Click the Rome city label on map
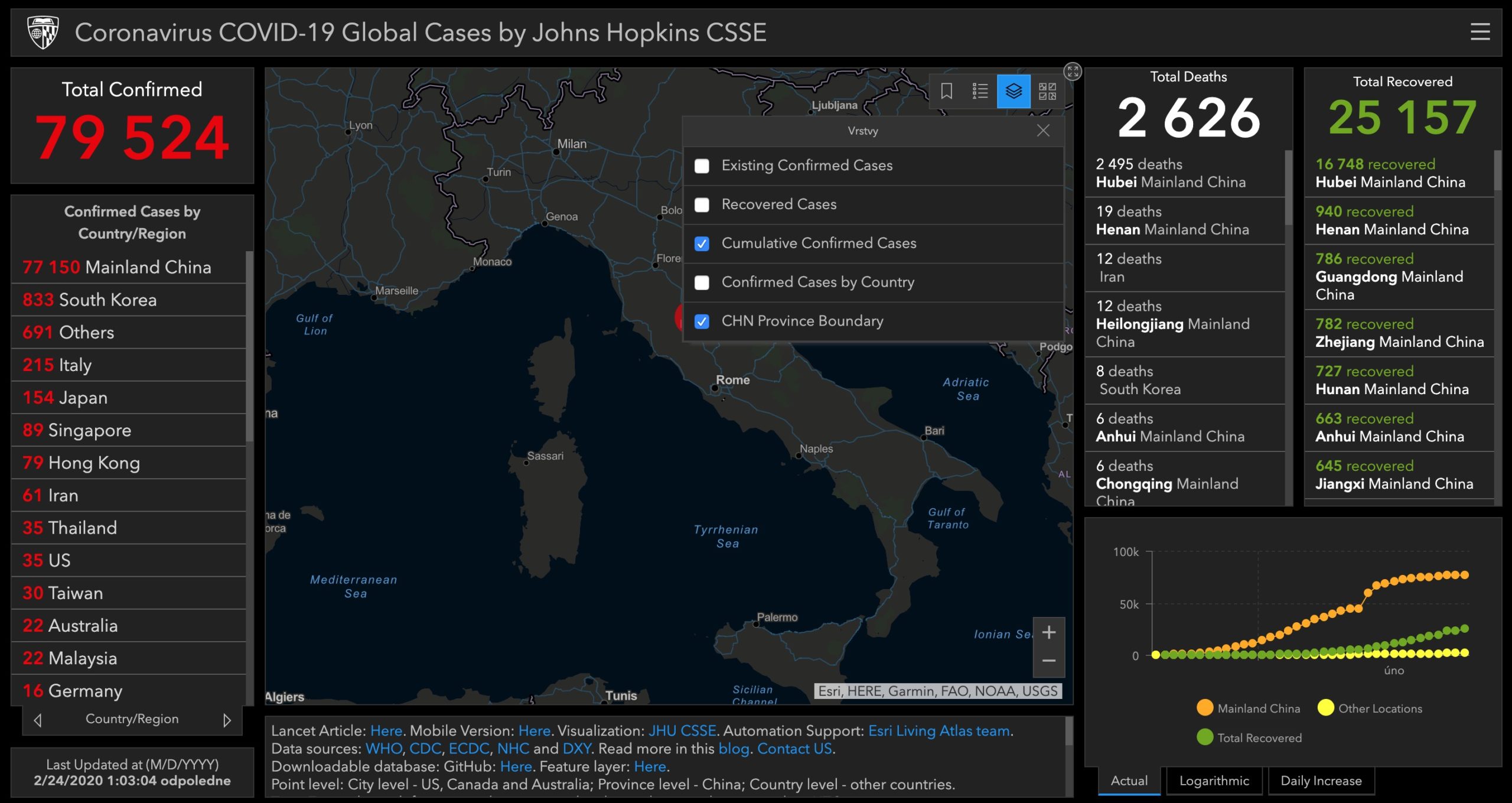 click(x=732, y=380)
